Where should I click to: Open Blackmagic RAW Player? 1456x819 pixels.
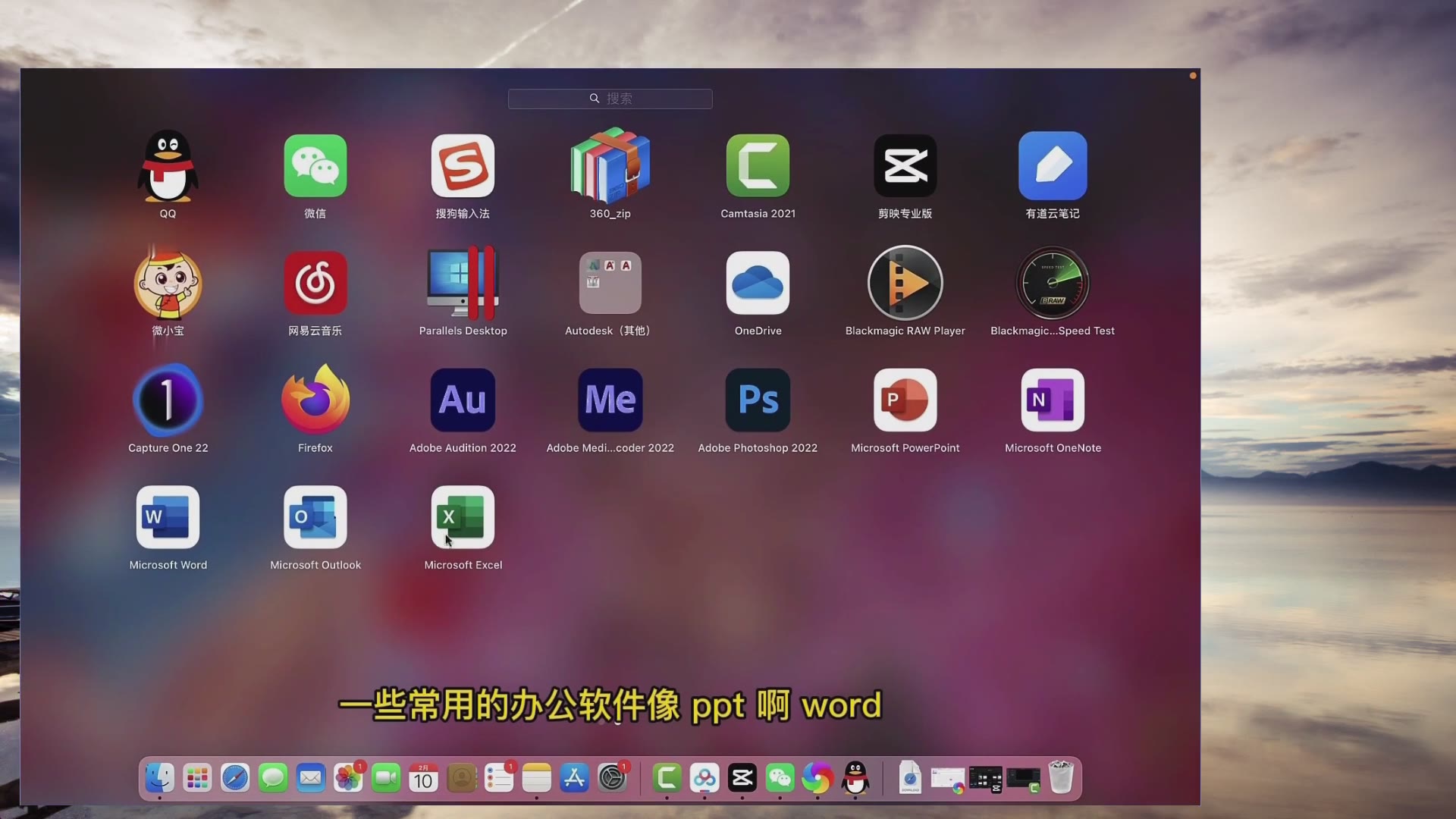tap(905, 283)
